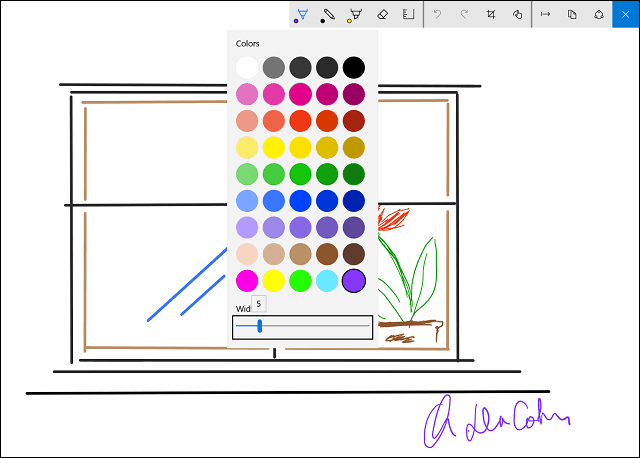Screen dimensions: 640x458
Task: Pick the black color swatch
Action: coord(354,67)
